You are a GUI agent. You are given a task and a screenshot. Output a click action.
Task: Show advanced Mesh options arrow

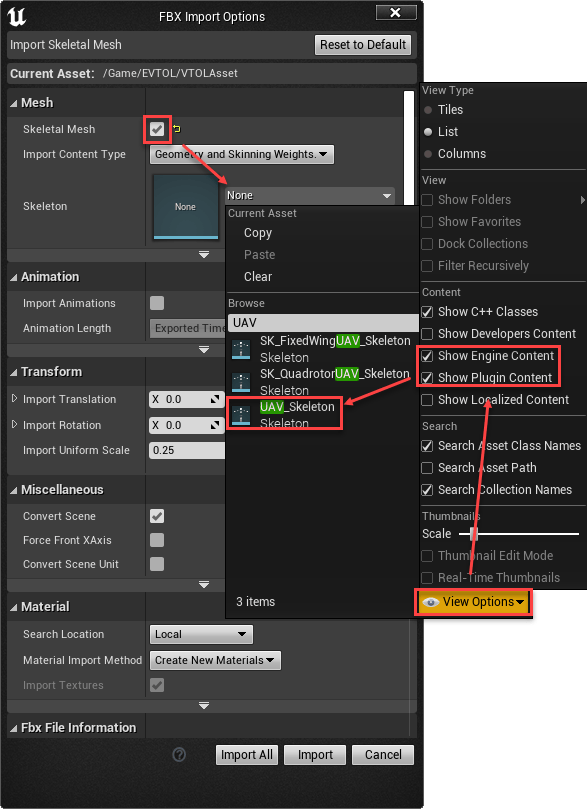tap(204, 255)
